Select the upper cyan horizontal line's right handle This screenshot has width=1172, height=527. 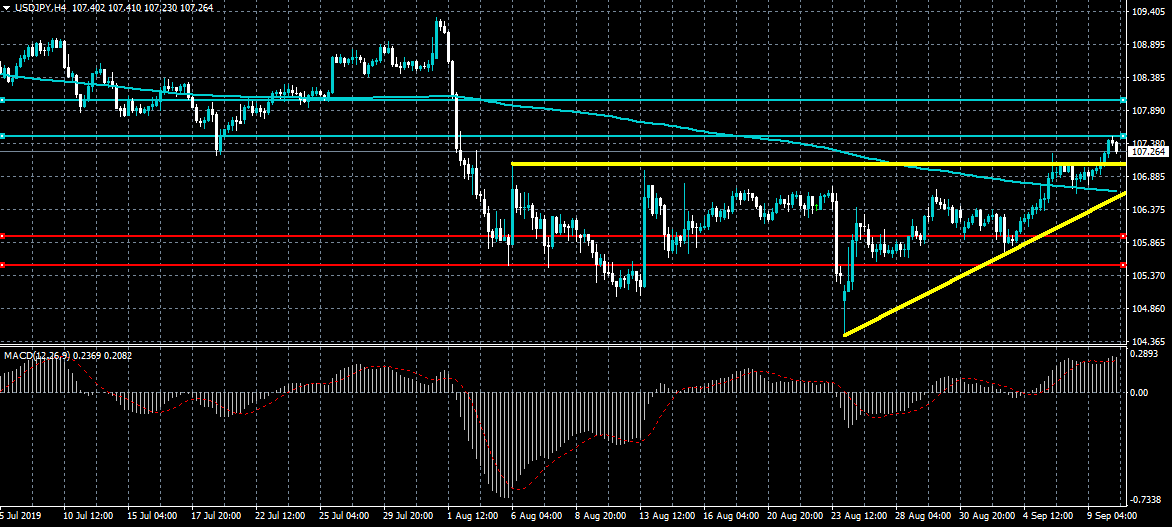pos(1123,99)
